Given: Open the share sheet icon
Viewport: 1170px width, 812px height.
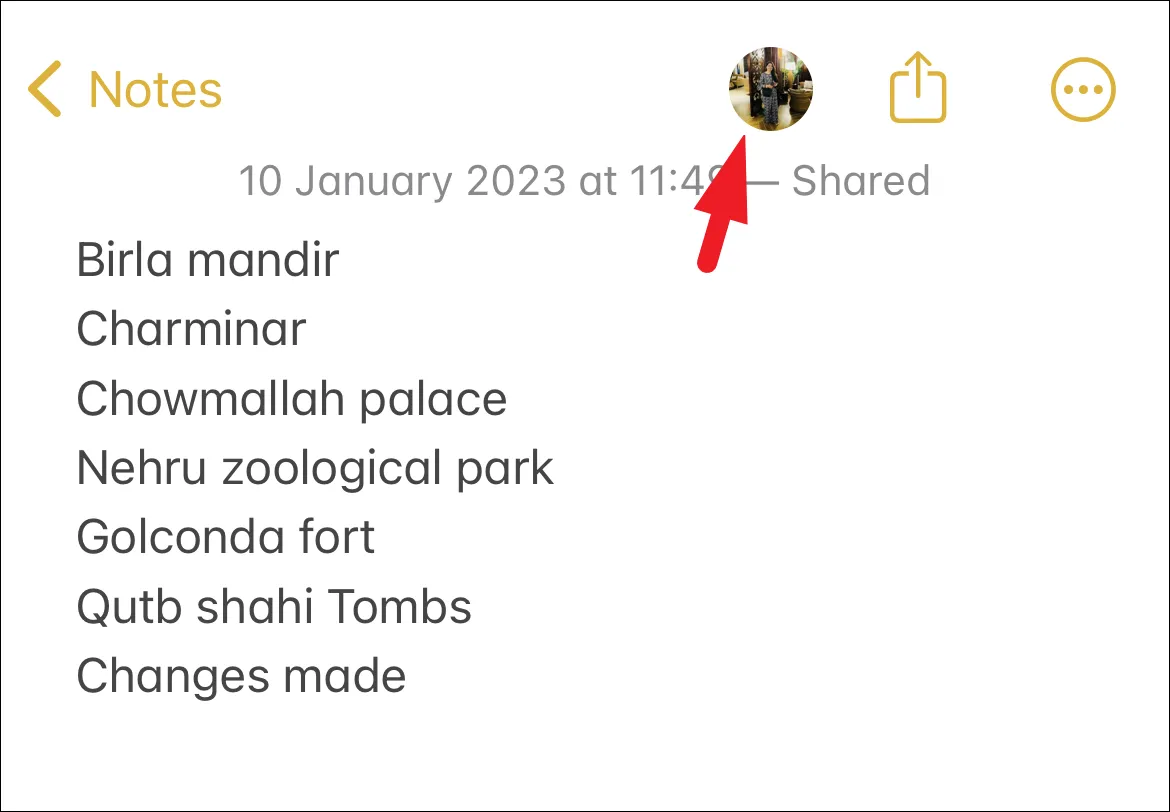Looking at the screenshot, I should 918,87.
